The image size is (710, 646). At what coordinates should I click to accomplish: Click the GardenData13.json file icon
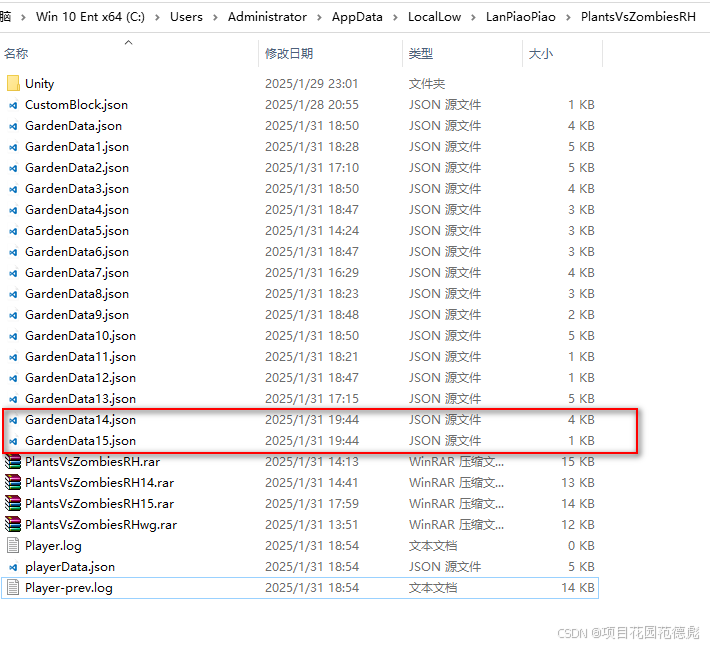tap(13, 399)
